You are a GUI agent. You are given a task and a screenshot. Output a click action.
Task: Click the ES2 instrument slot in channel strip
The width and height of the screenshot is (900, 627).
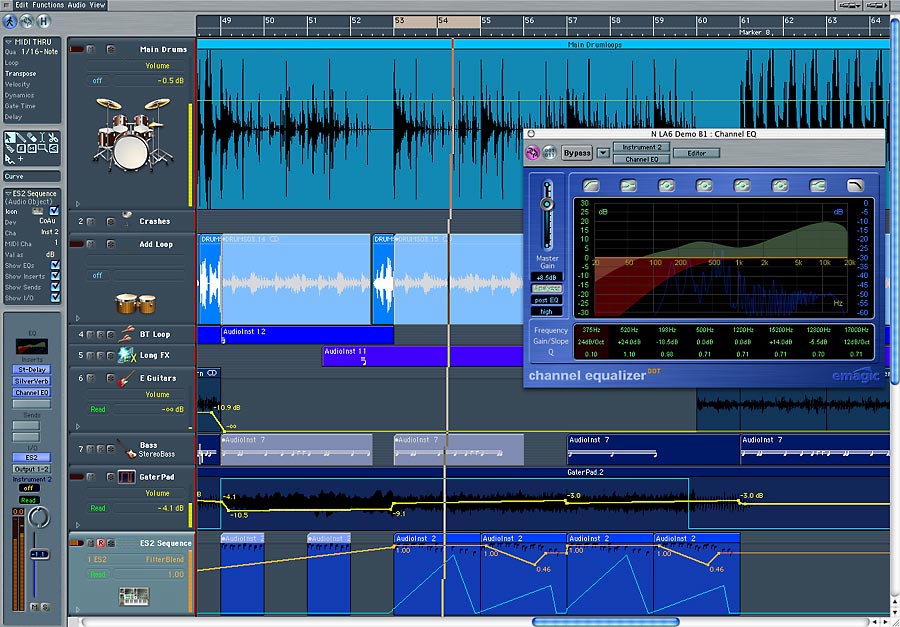tap(32, 458)
